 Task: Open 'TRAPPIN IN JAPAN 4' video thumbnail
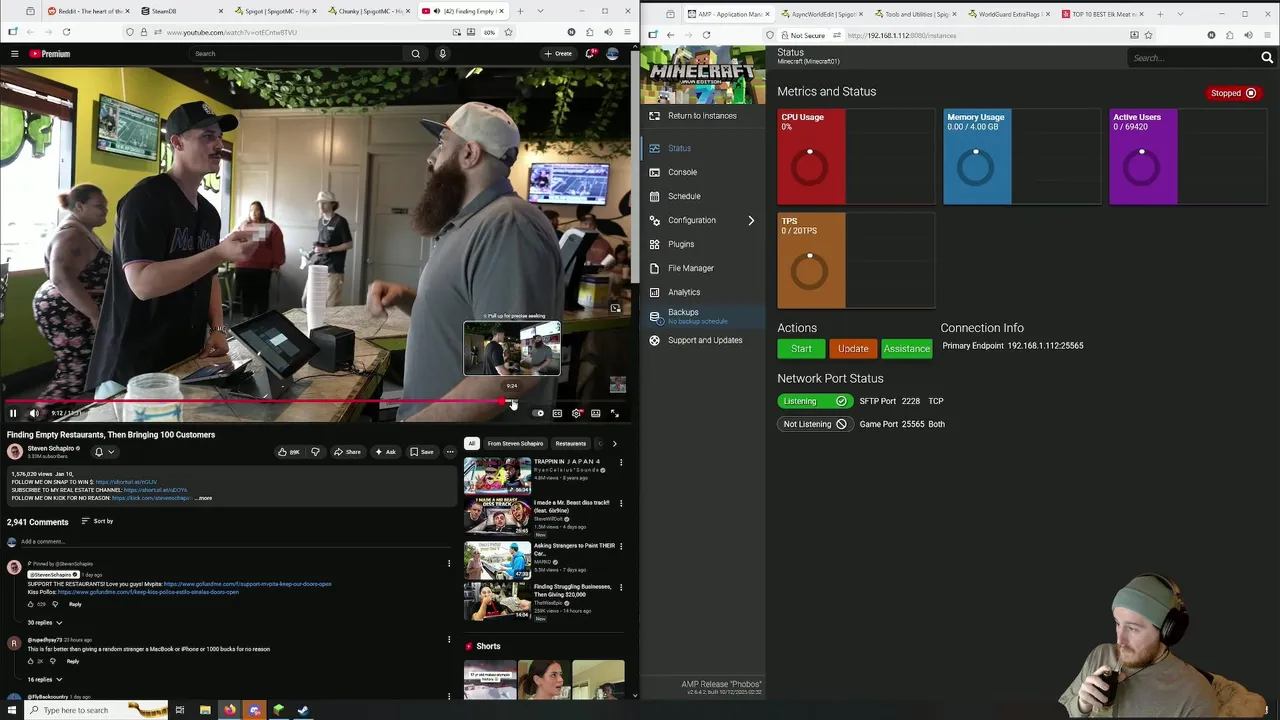(x=497, y=476)
